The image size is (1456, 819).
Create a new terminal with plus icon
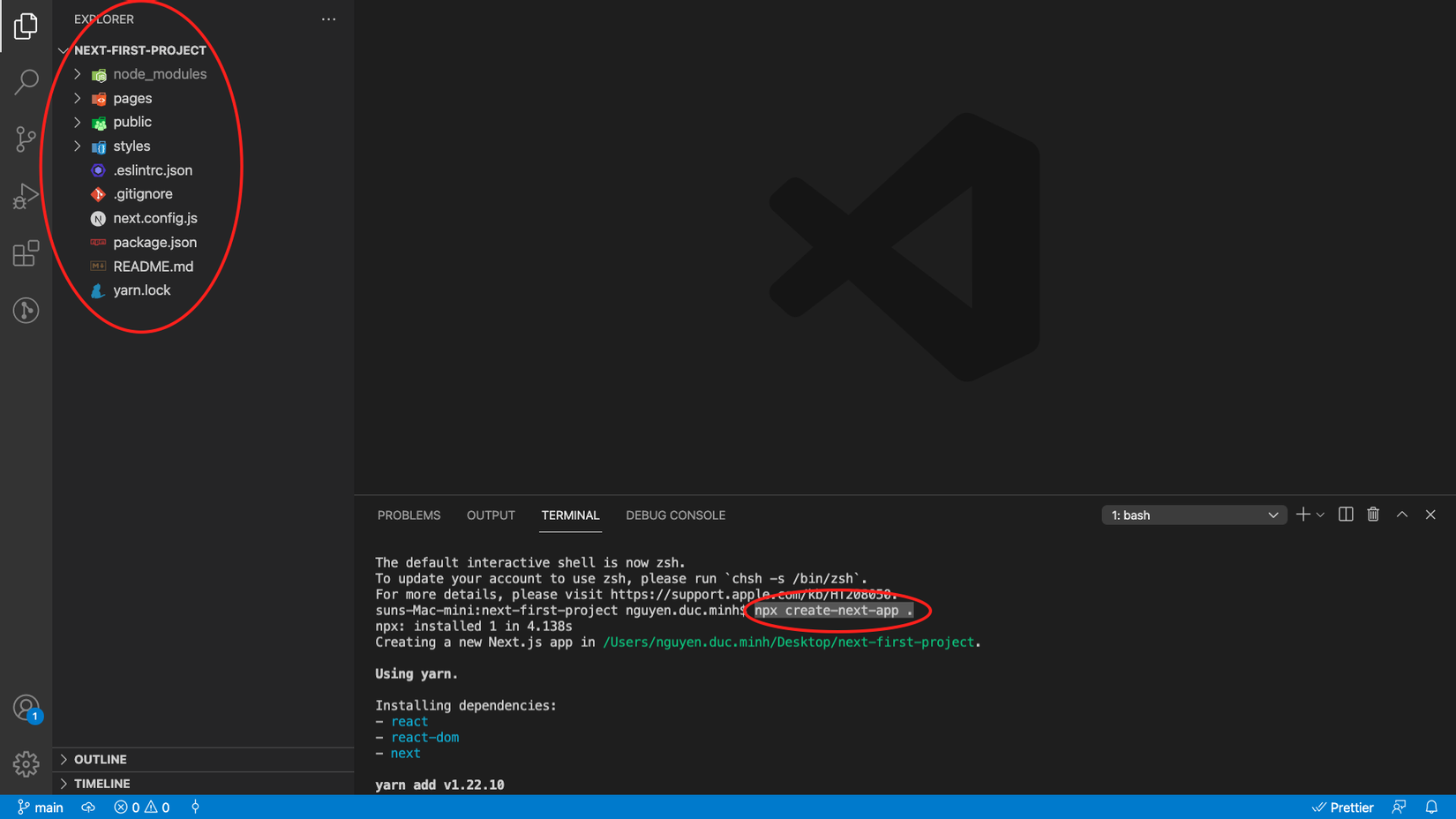coord(1302,515)
